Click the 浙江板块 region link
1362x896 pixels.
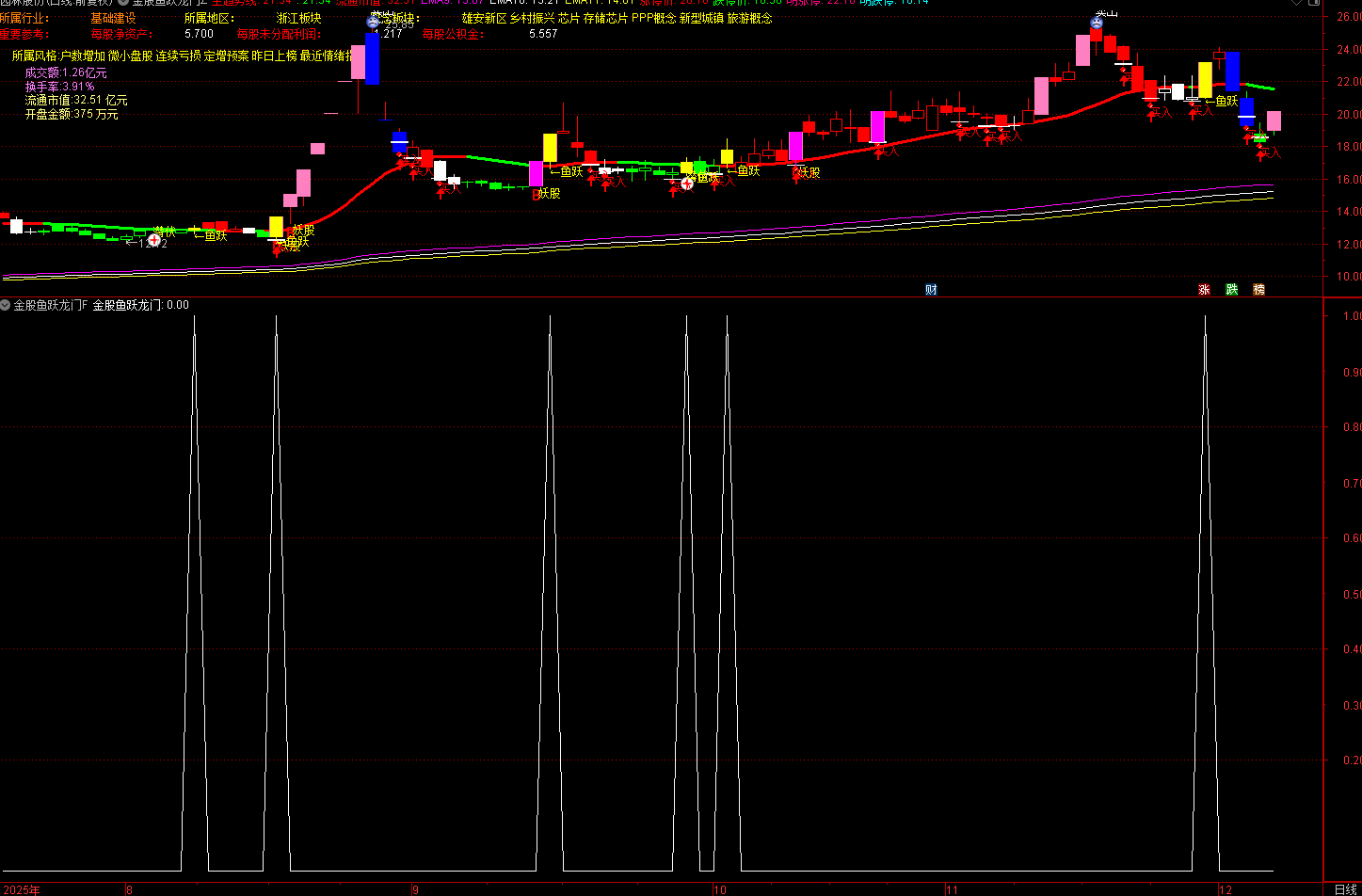point(299,19)
